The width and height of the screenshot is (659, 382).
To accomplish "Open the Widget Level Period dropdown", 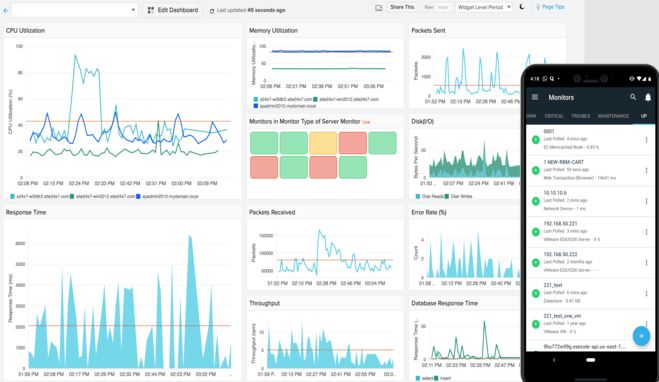I will [x=484, y=8].
